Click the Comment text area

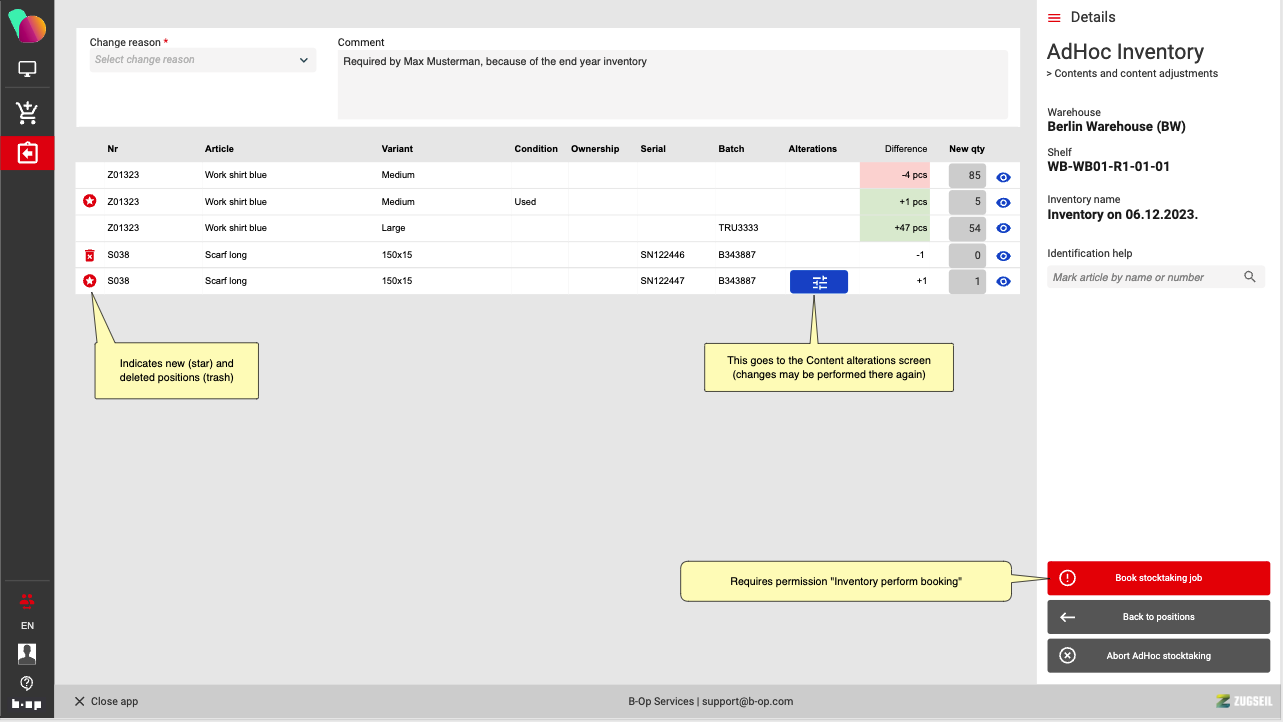point(672,84)
